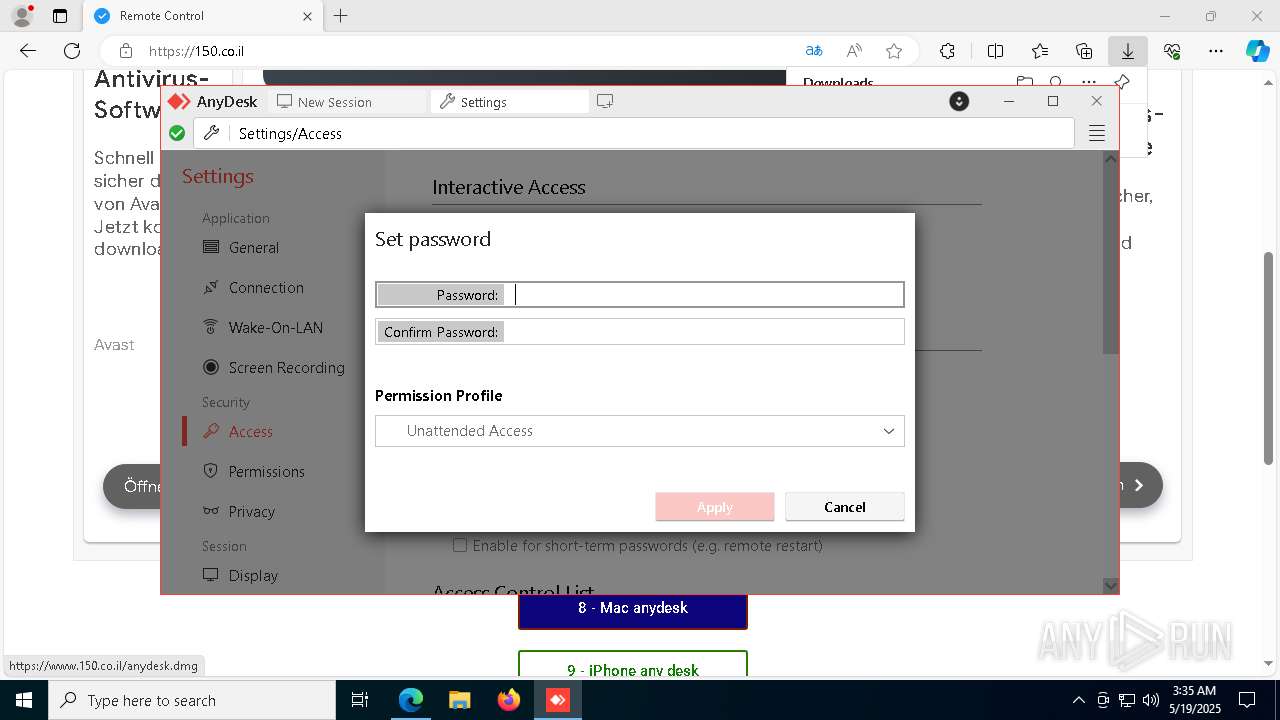The width and height of the screenshot is (1280, 720).
Task: Open Edge favorites list icon
Action: point(1040,51)
